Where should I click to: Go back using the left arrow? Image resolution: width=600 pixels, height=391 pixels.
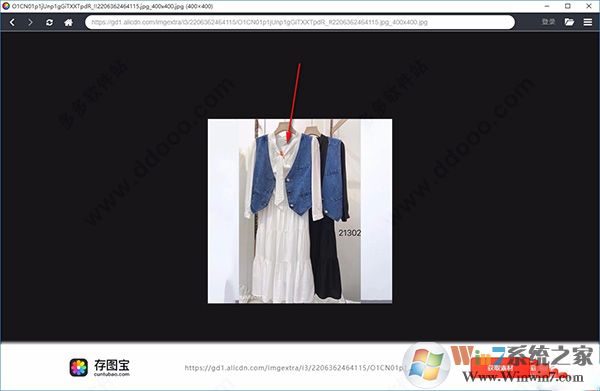click(12, 23)
